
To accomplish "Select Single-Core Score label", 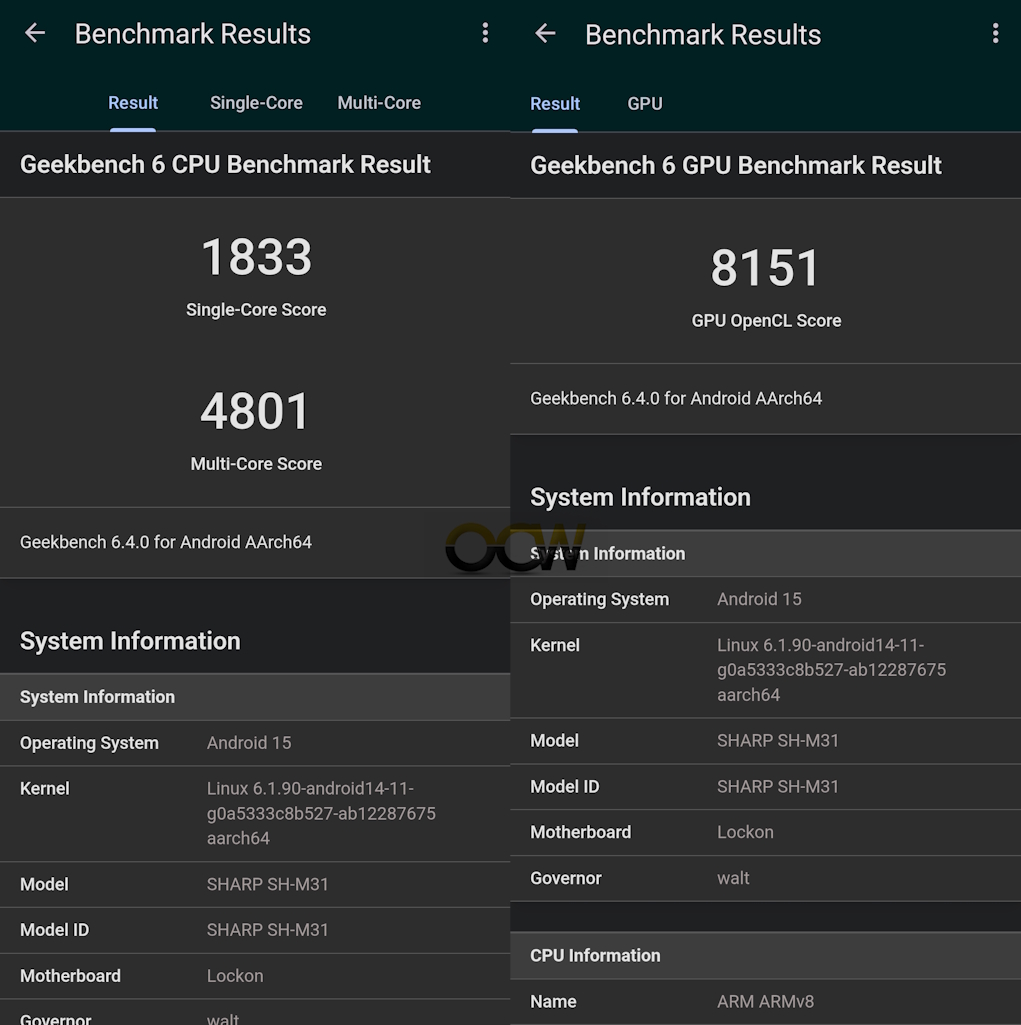I will (256, 309).
